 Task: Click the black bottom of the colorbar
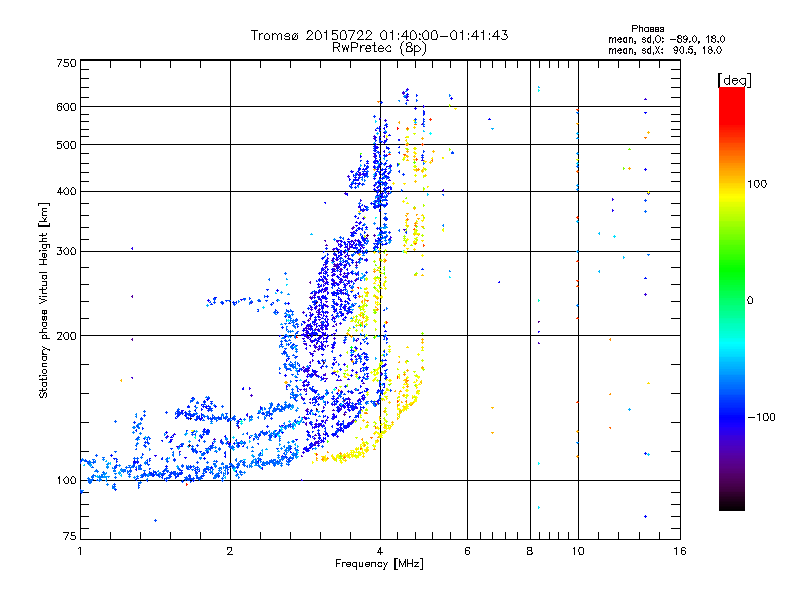[x=732, y=503]
